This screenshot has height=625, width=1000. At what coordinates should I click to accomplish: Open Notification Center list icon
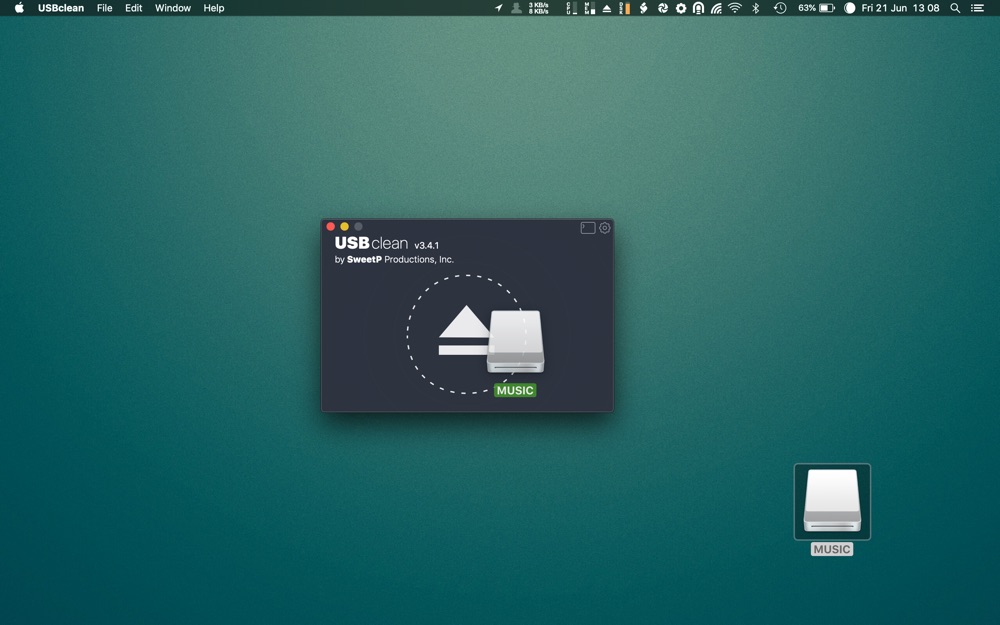tap(977, 8)
